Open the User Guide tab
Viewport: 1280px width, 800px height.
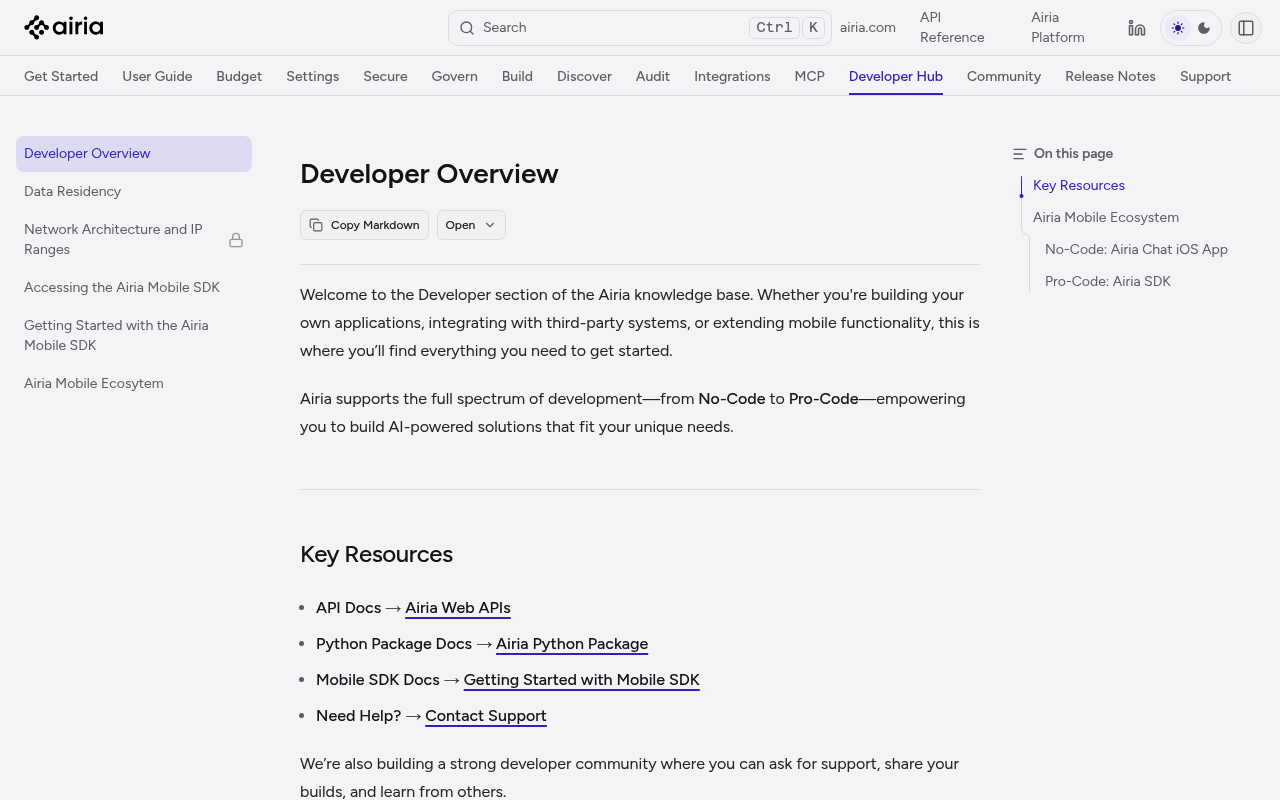(157, 76)
